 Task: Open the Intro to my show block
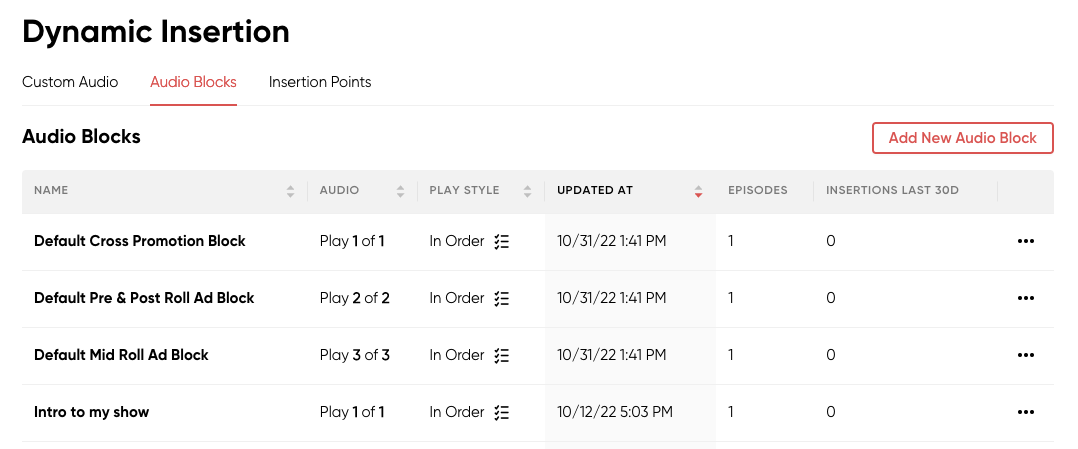pyautogui.click(x=91, y=413)
